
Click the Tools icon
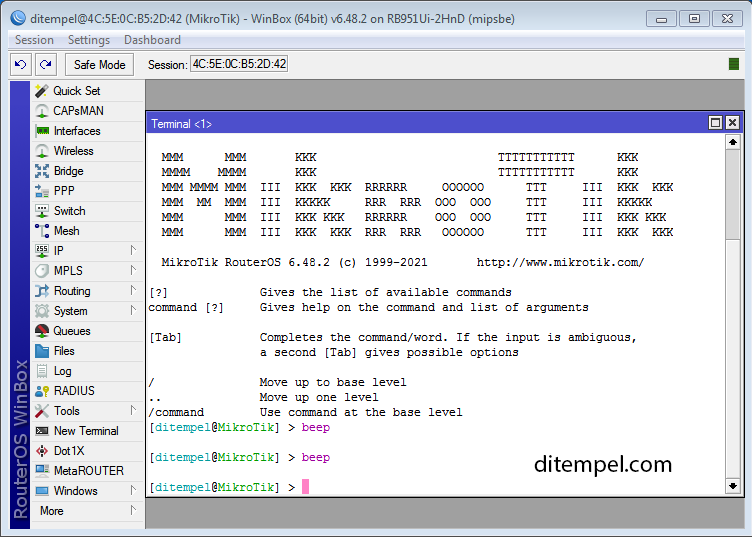pyautogui.click(x=42, y=411)
